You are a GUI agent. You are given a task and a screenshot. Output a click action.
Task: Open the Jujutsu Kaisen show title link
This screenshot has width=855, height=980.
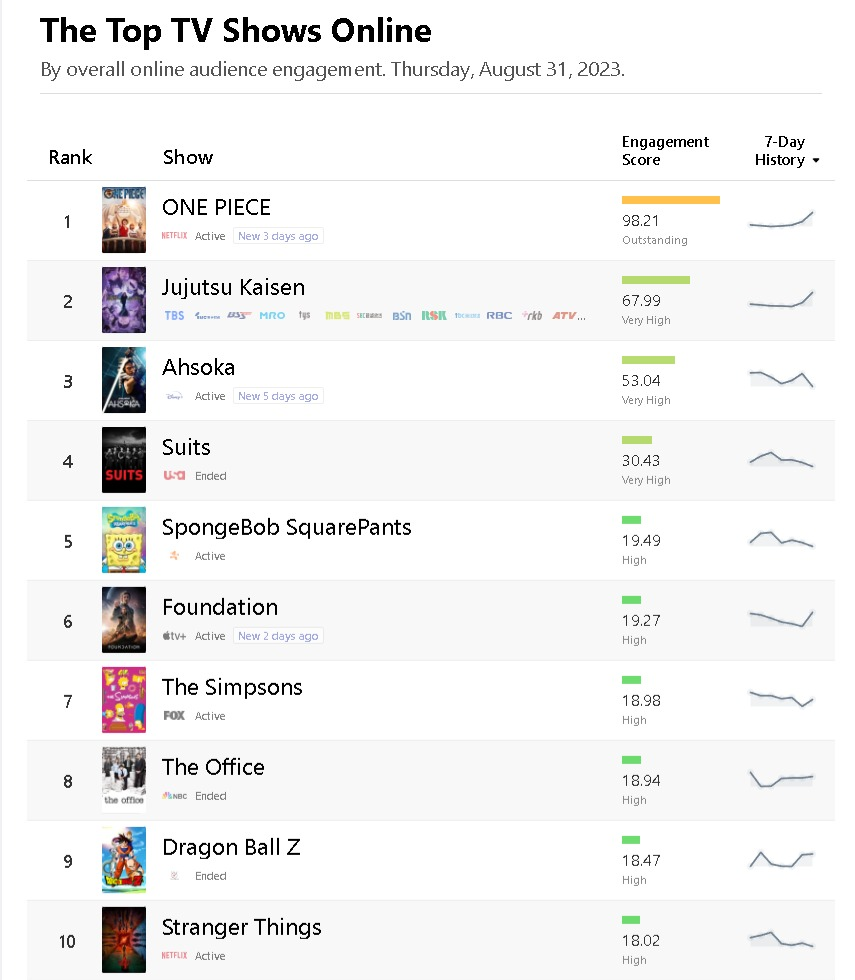tap(233, 288)
